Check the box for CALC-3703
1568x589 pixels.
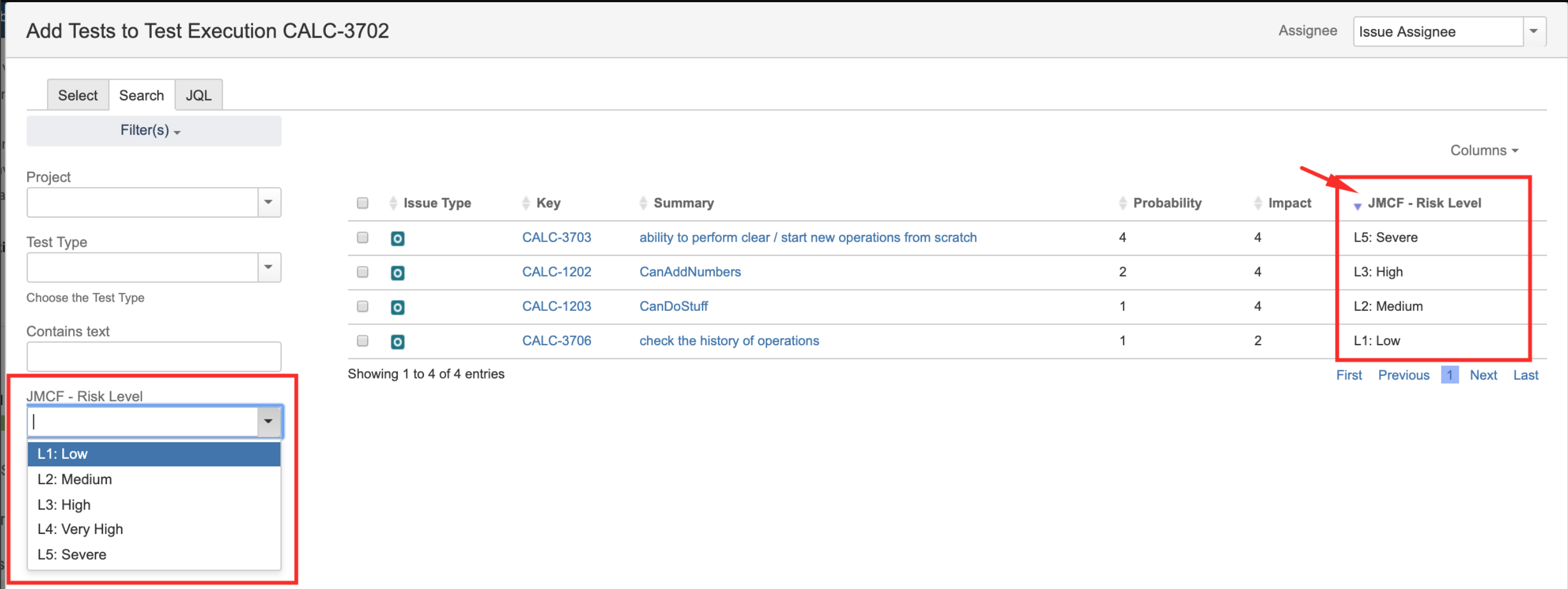[363, 237]
